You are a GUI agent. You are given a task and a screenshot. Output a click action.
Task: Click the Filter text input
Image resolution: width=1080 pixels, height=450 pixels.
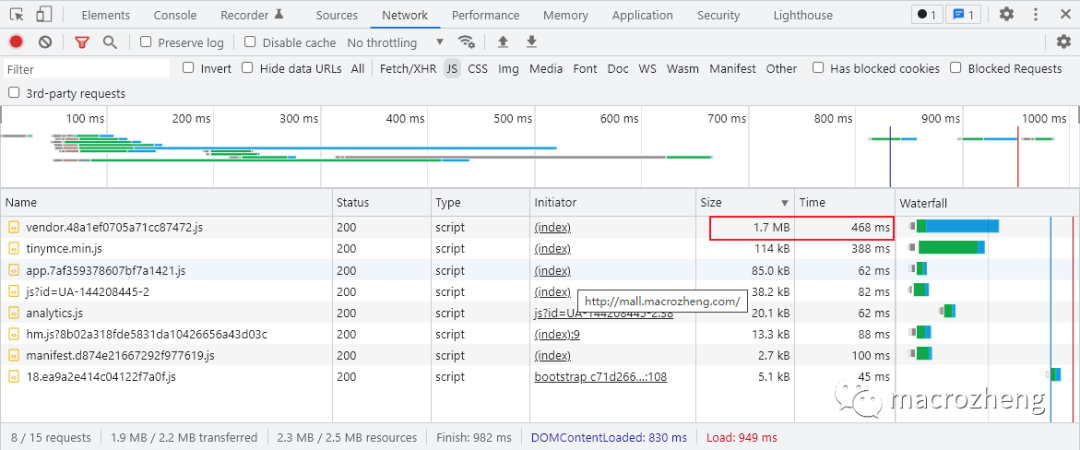(x=85, y=69)
